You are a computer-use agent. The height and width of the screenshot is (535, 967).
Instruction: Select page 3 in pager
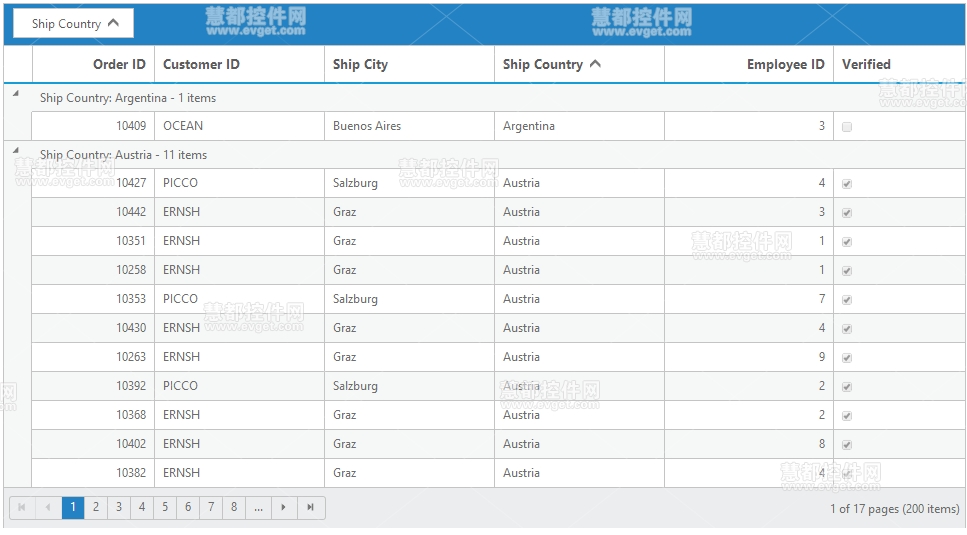[119, 507]
